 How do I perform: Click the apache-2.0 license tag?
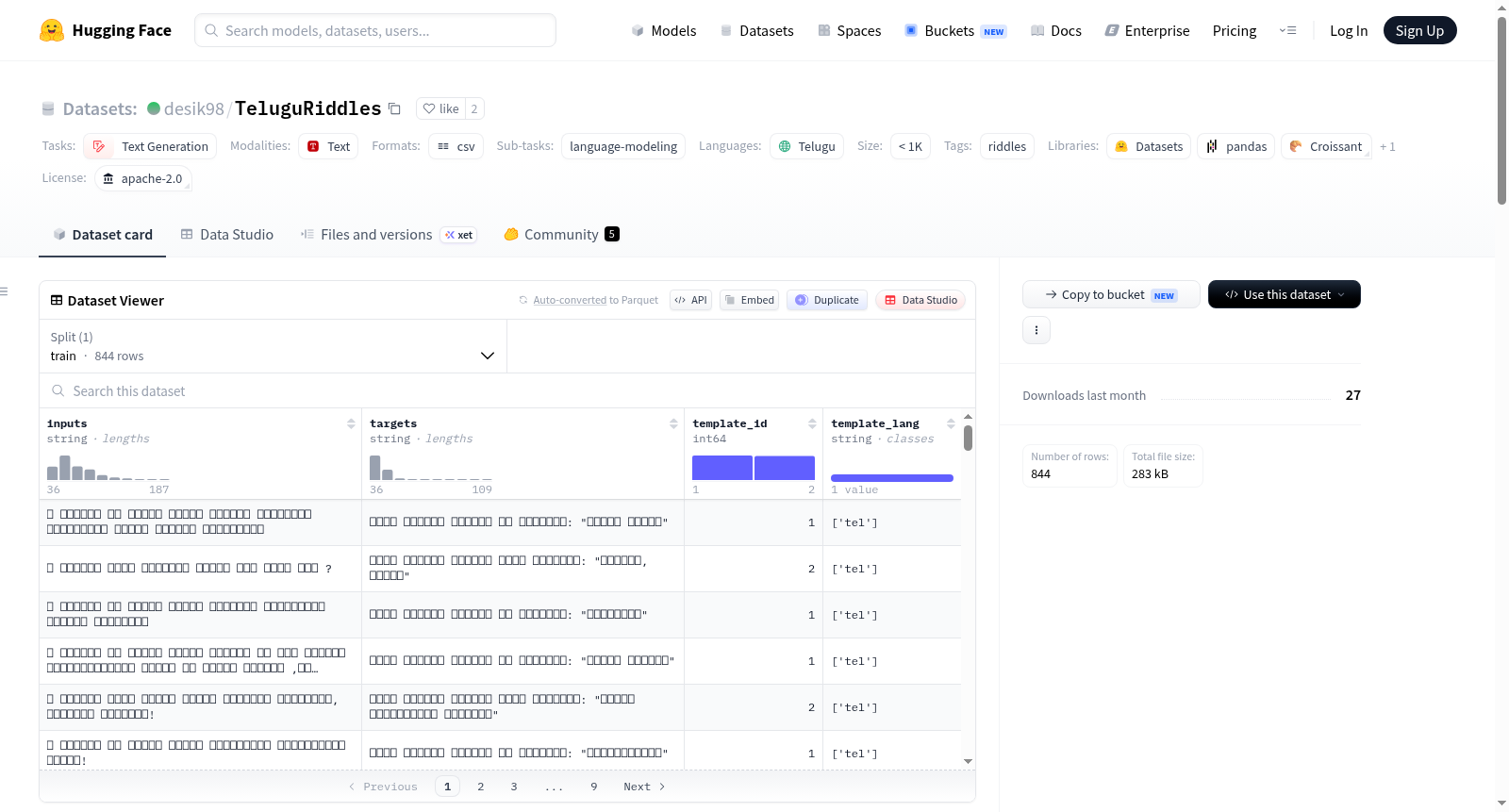tap(143, 178)
